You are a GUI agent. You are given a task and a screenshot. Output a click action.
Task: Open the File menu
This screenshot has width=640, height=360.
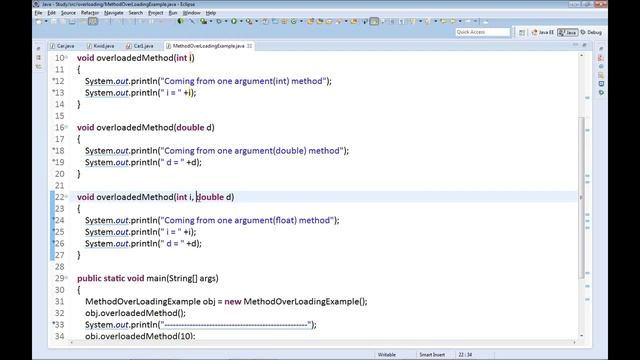[38, 13]
